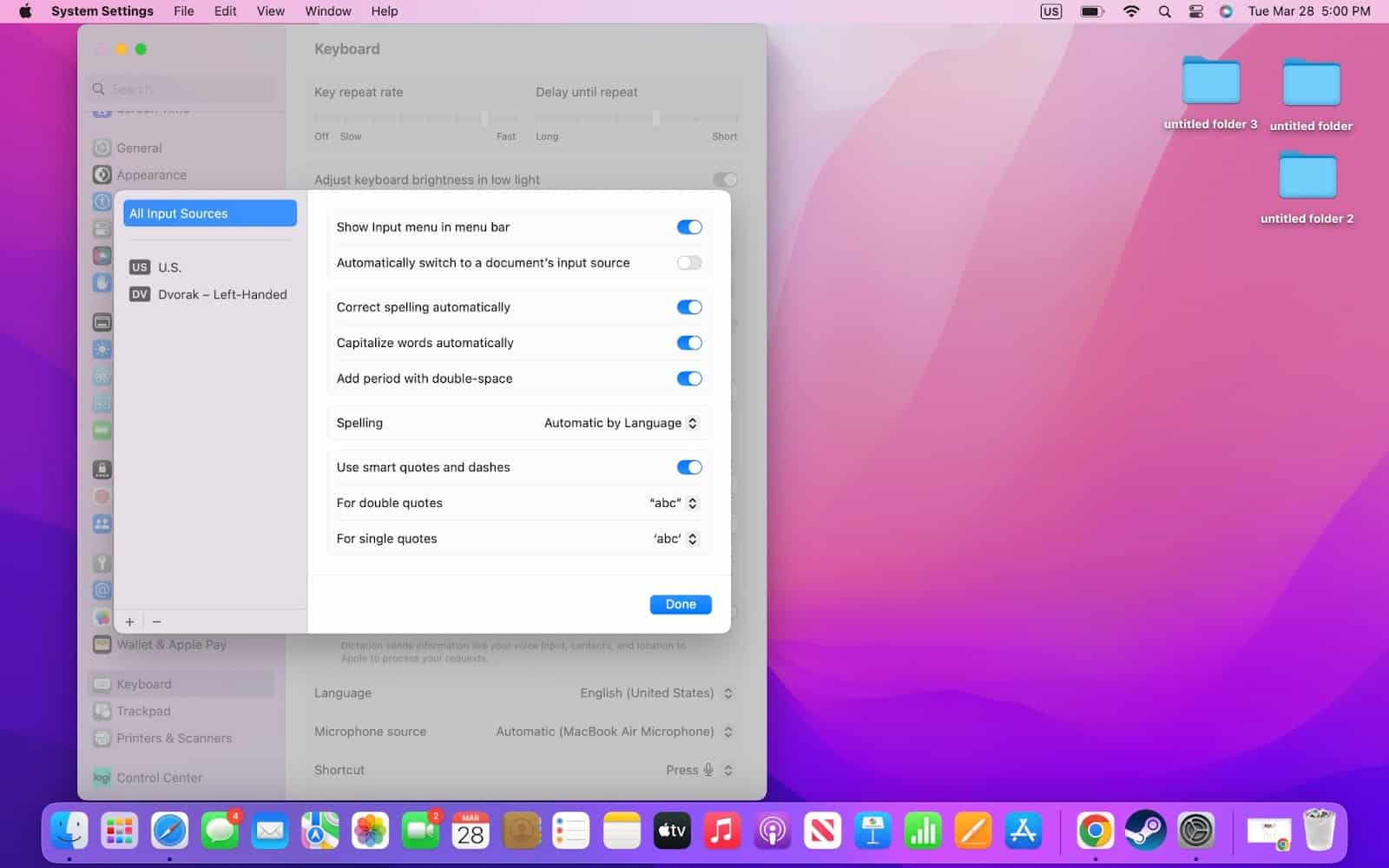Disable Correct spelling automatically
The height and width of the screenshot is (868, 1389).
click(688, 306)
